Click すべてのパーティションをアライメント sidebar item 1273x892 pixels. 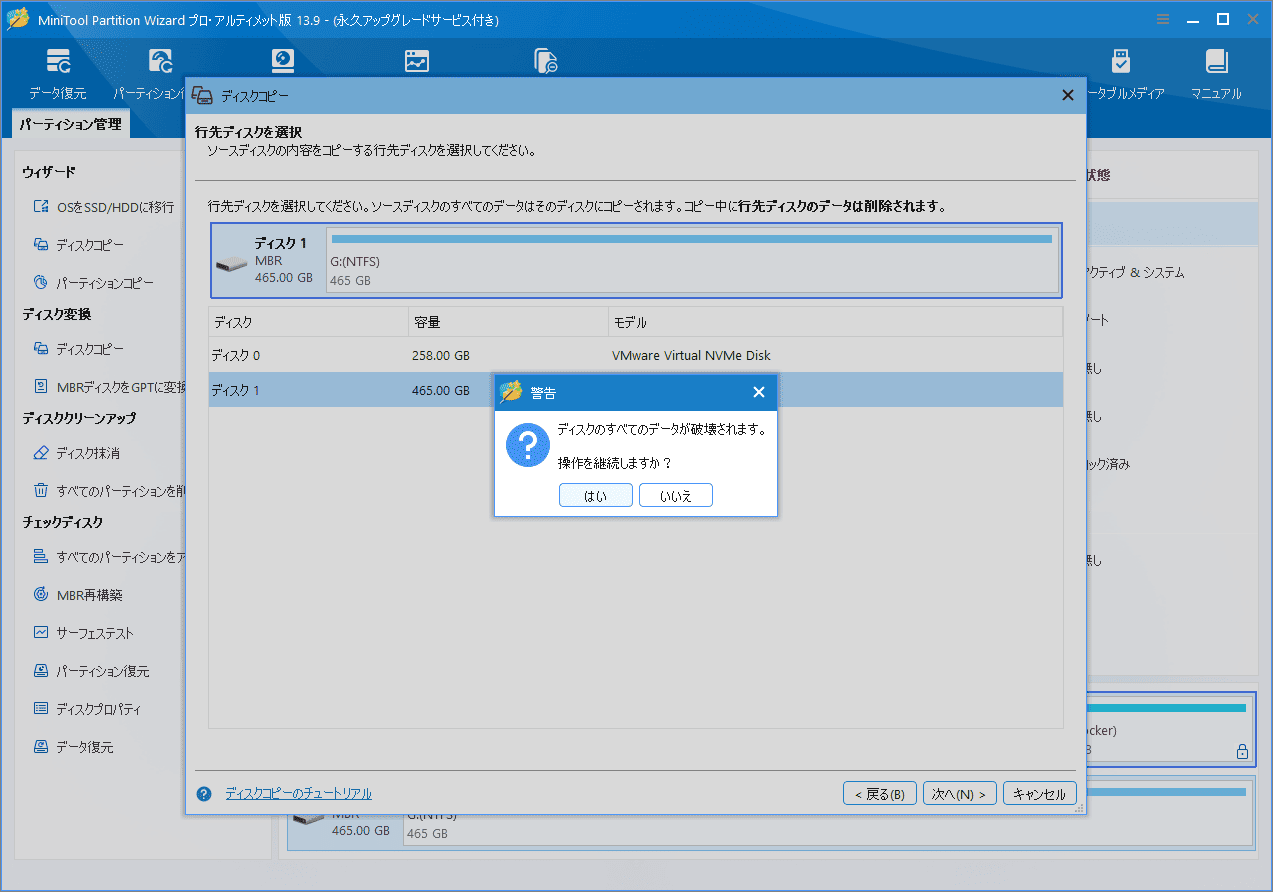click(121, 557)
